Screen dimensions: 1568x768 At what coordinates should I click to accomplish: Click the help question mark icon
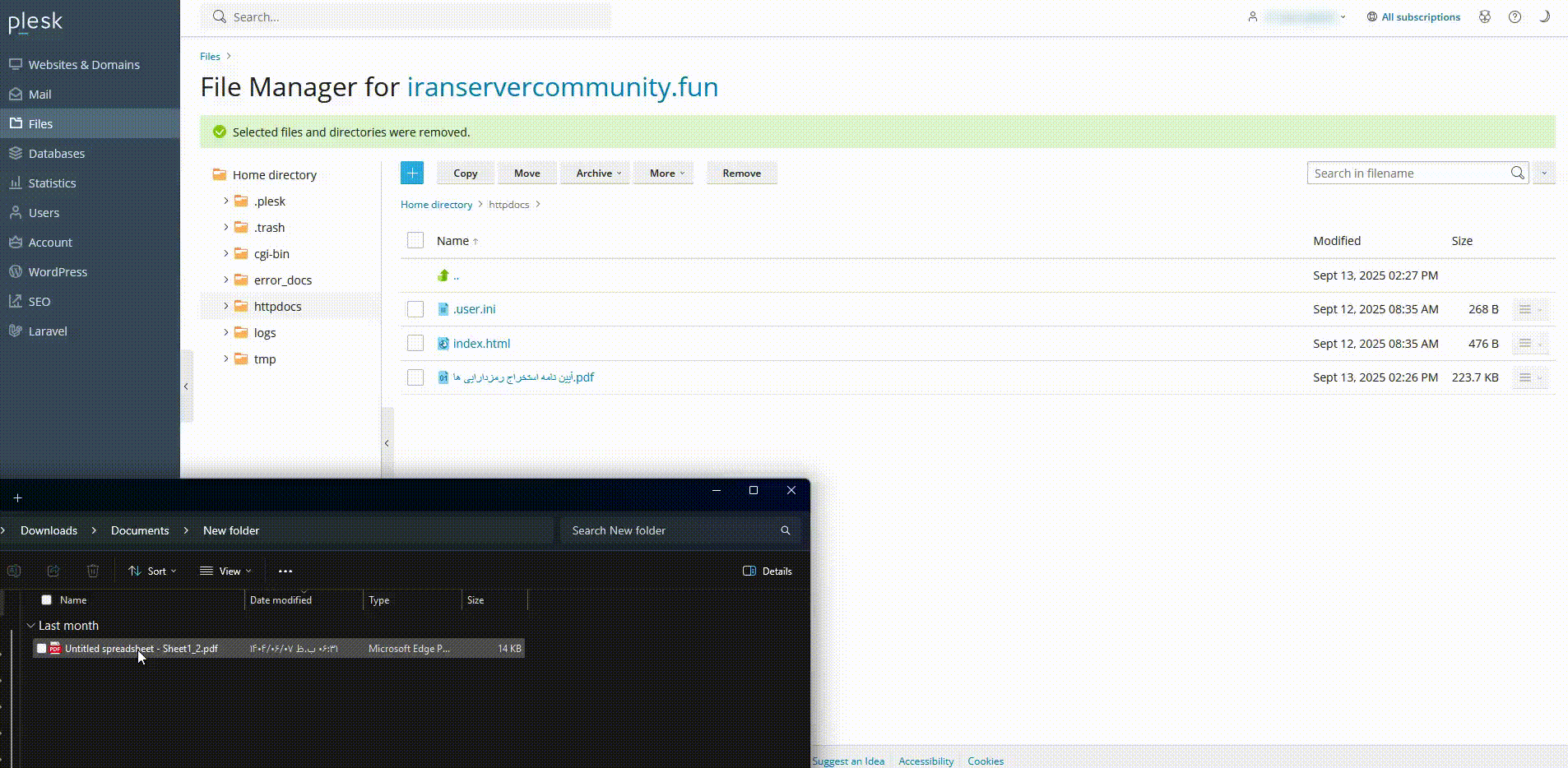[x=1515, y=16]
